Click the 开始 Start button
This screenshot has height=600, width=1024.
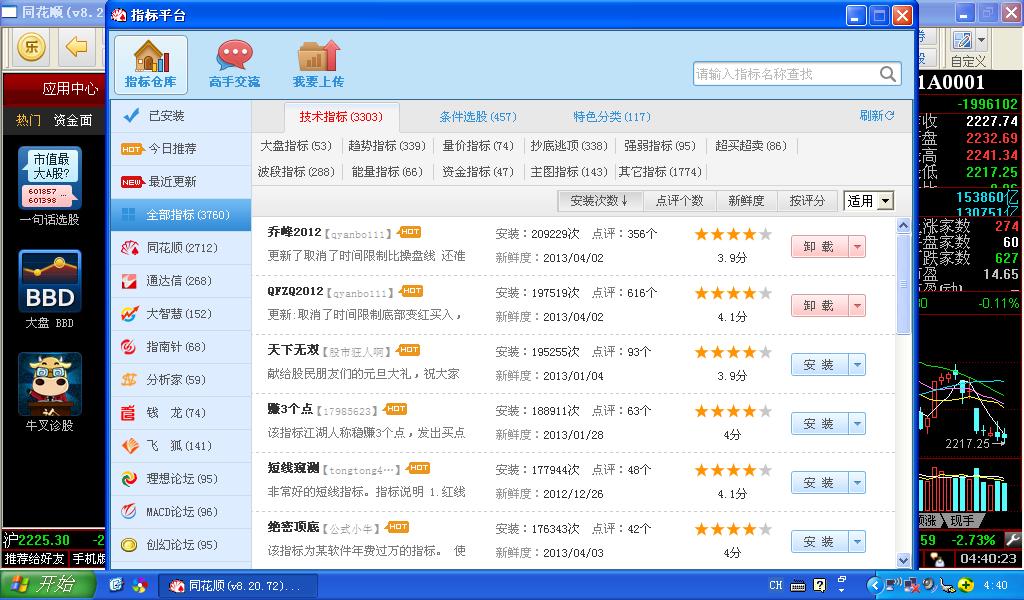click(x=47, y=584)
